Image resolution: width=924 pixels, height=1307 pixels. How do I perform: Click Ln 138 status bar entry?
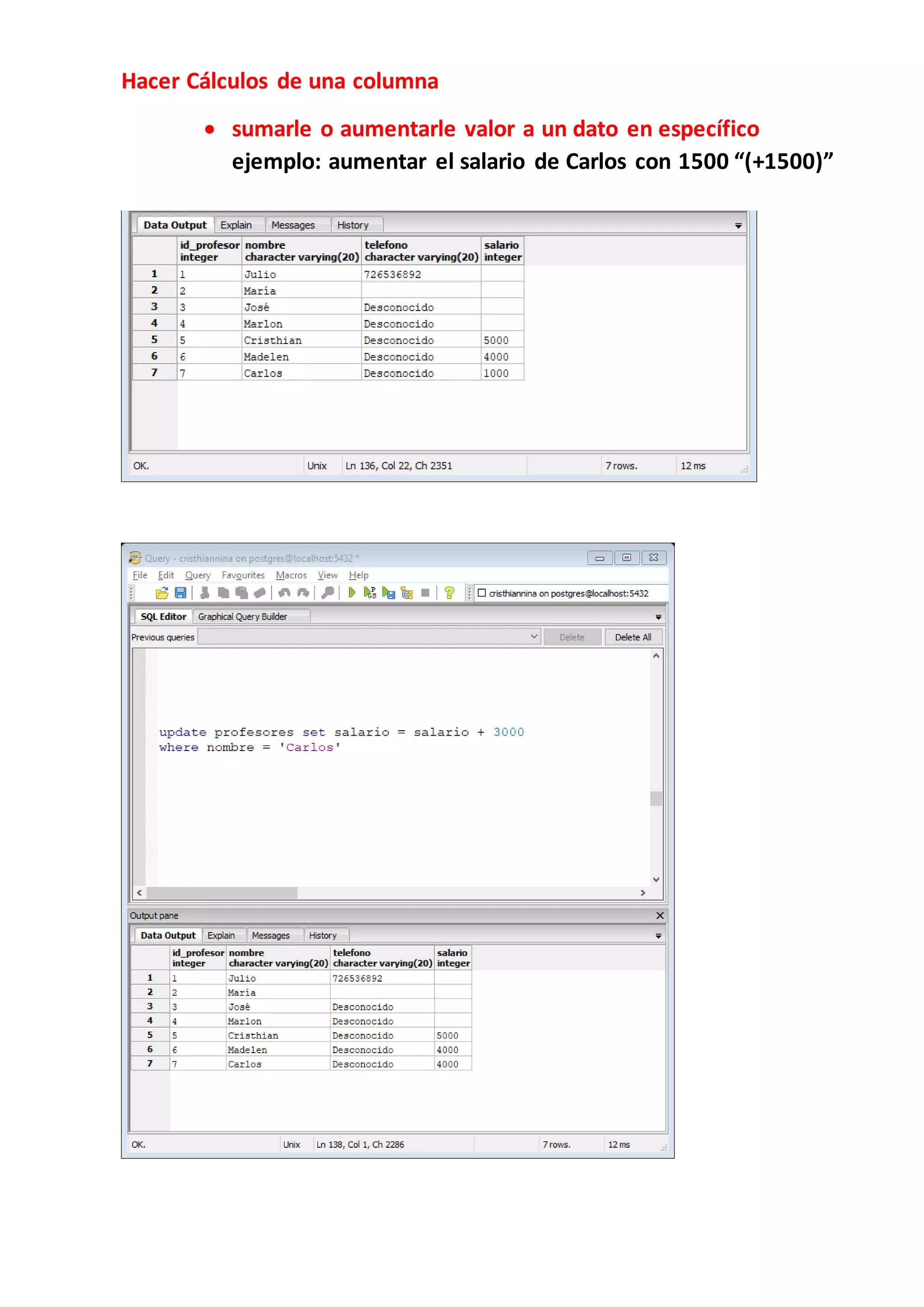[360, 1144]
